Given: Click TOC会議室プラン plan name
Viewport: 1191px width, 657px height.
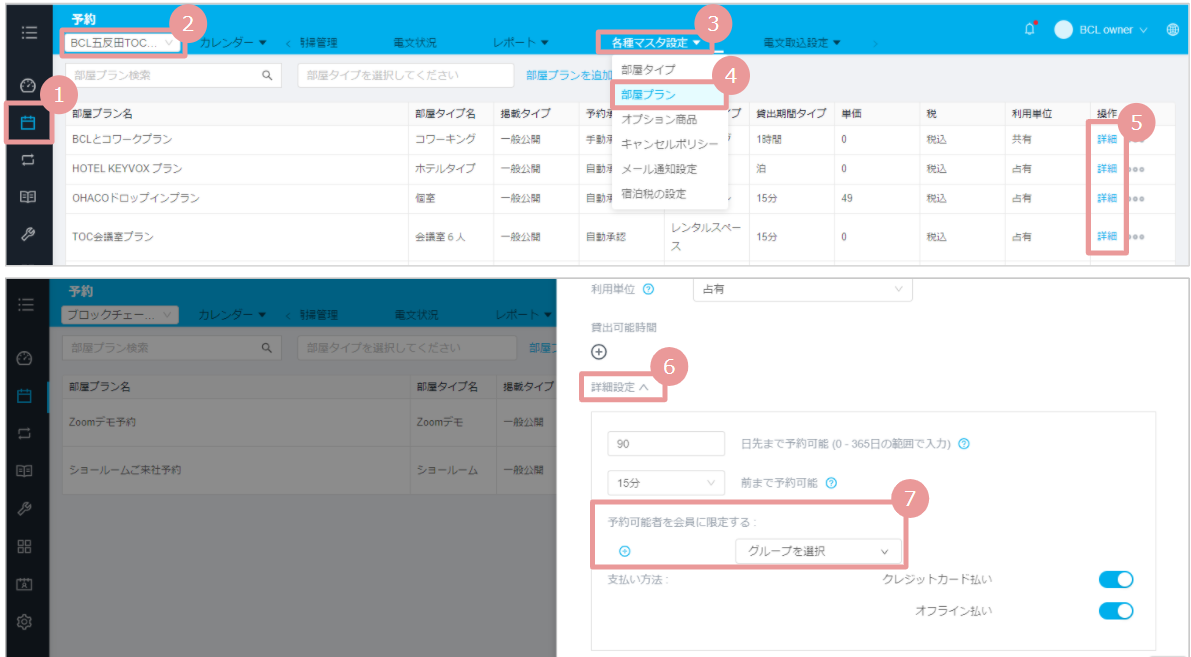Looking at the screenshot, I should [112, 237].
